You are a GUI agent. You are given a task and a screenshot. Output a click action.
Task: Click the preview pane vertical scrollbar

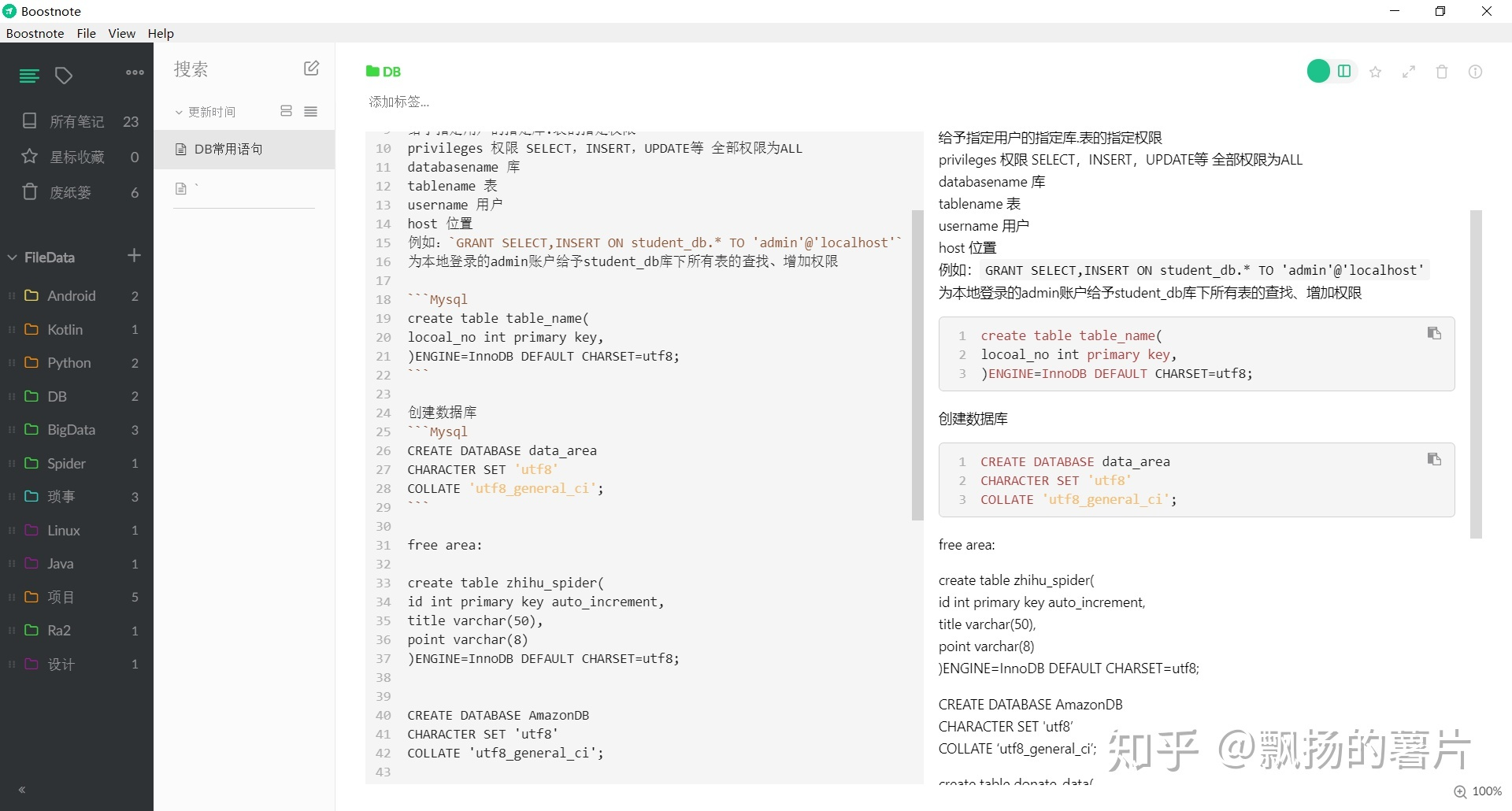tap(1476, 374)
